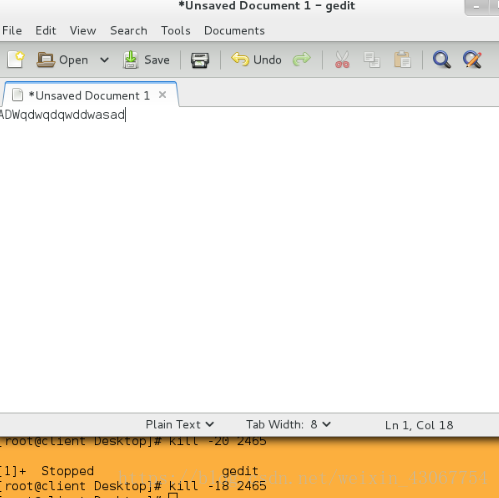Viewport: 499px width, 498px height.
Task: Click the document icon on the tab
Action: pyautogui.click(x=17, y=95)
